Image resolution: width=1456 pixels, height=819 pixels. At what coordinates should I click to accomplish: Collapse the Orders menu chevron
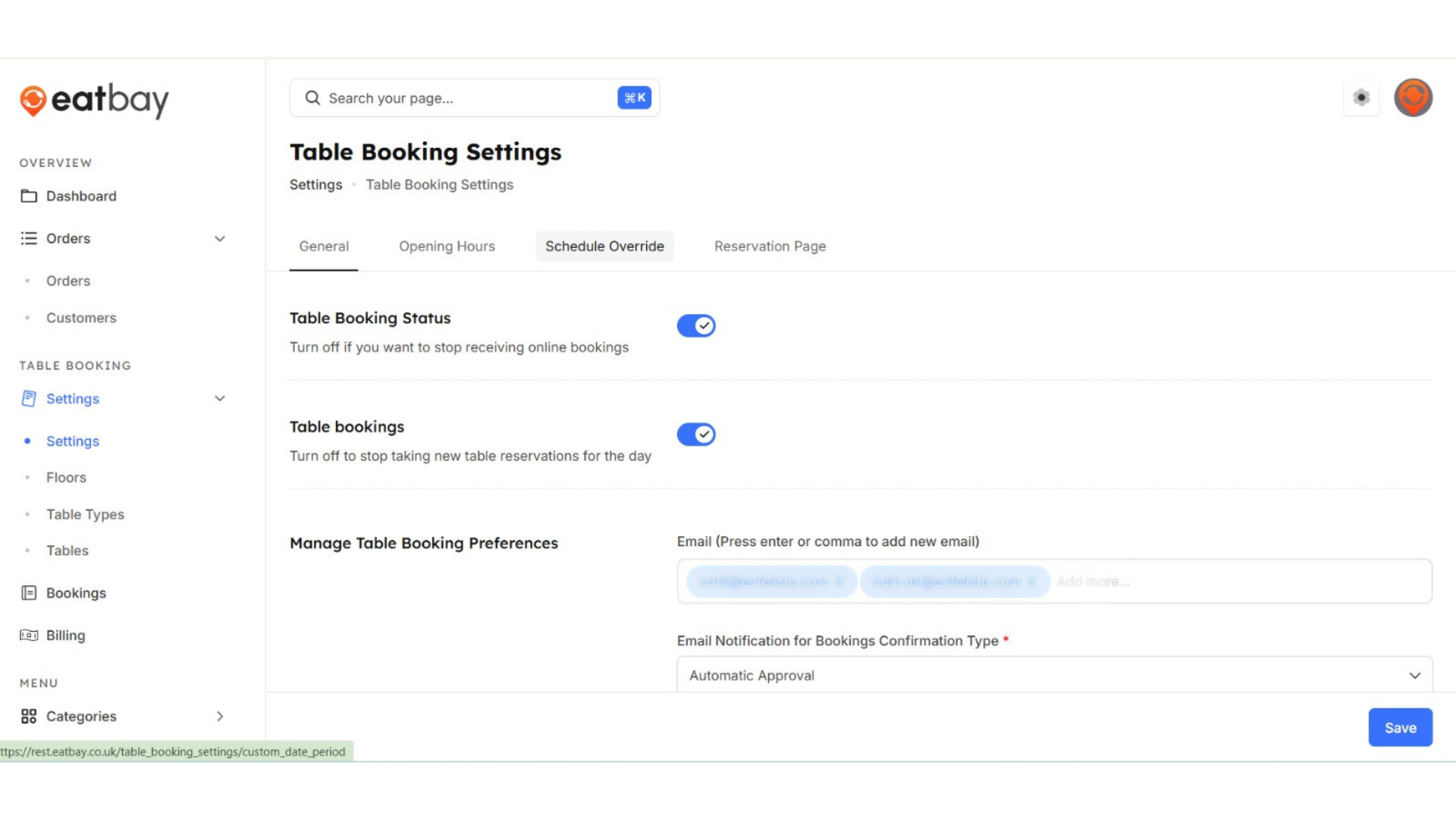coord(220,239)
